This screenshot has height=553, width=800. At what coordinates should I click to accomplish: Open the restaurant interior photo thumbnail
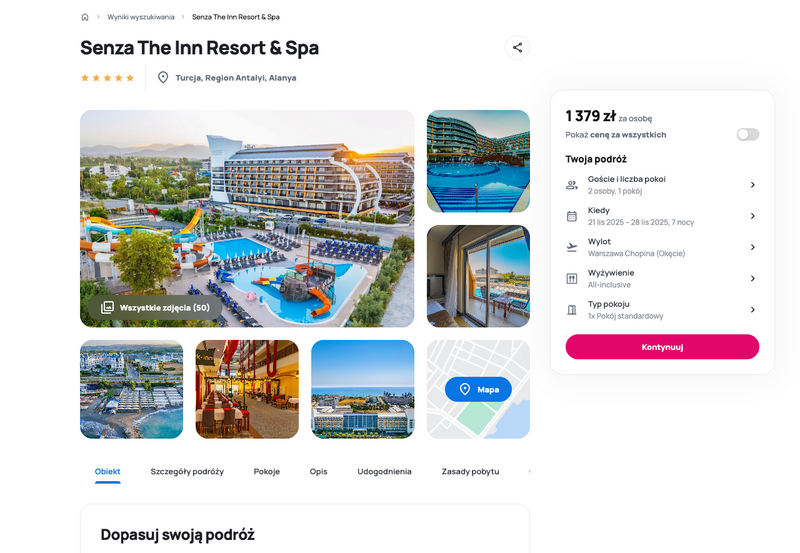pyautogui.click(x=247, y=389)
